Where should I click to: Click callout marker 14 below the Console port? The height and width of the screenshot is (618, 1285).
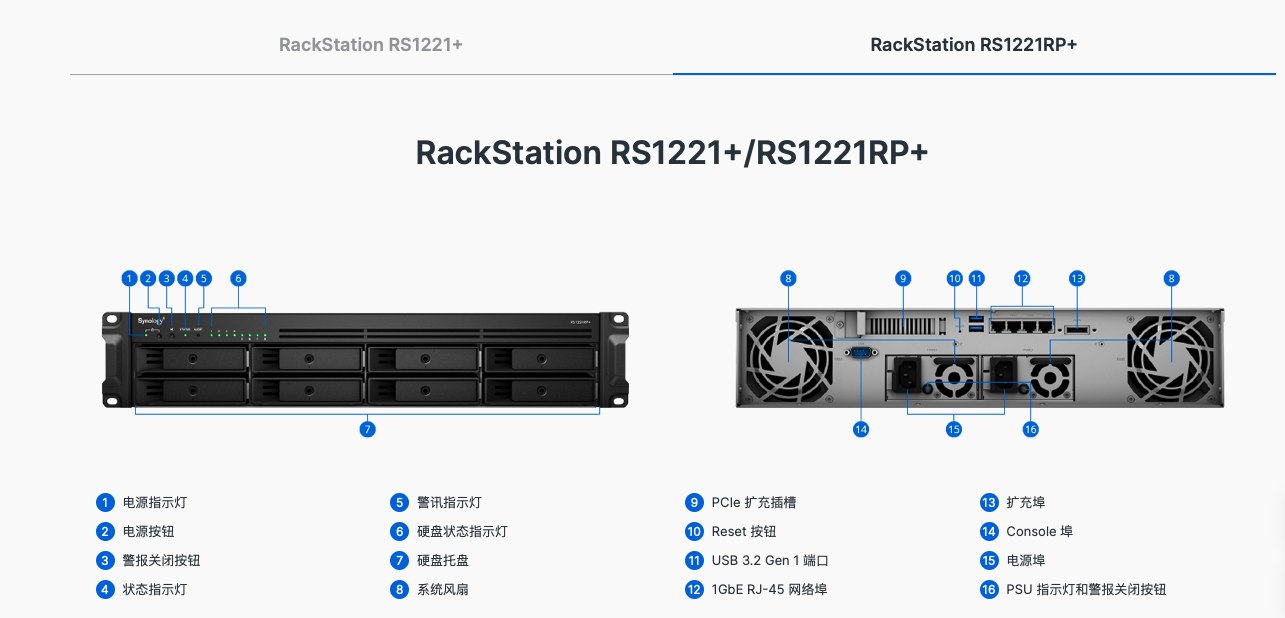coord(861,428)
